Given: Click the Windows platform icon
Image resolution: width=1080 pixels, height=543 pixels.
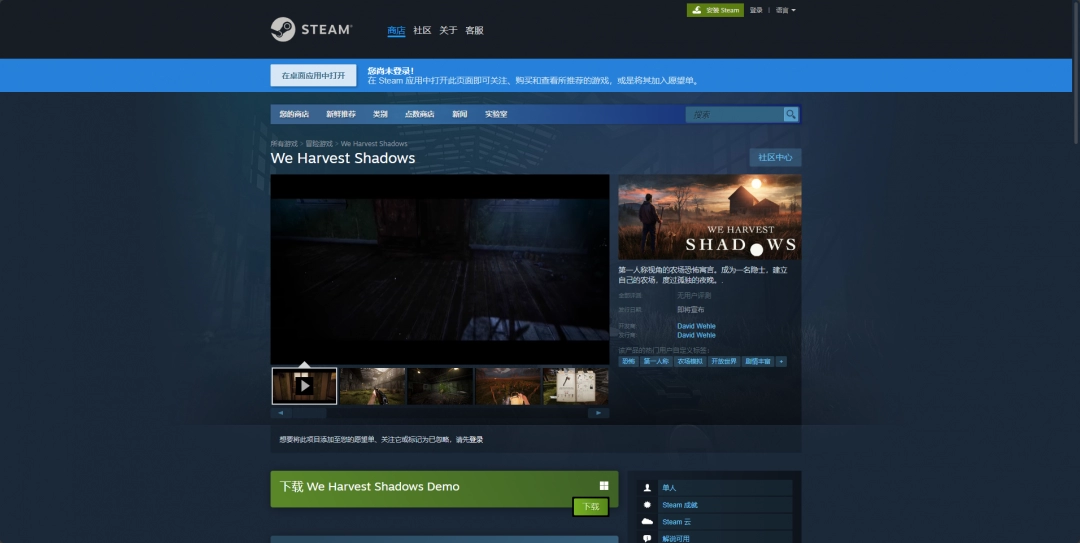Looking at the screenshot, I should point(604,486).
